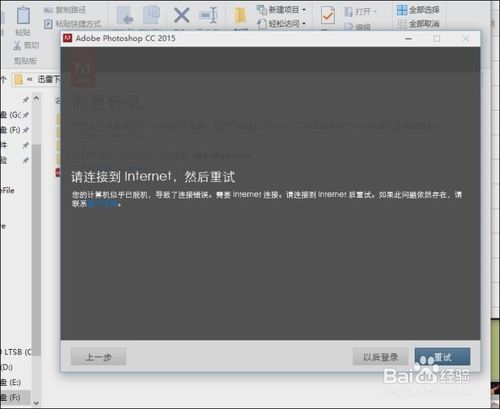The width and height of the screenshot is (500, 409).
Task: Click the pin icon next to (G:) drive
Action: pos(26,115)
